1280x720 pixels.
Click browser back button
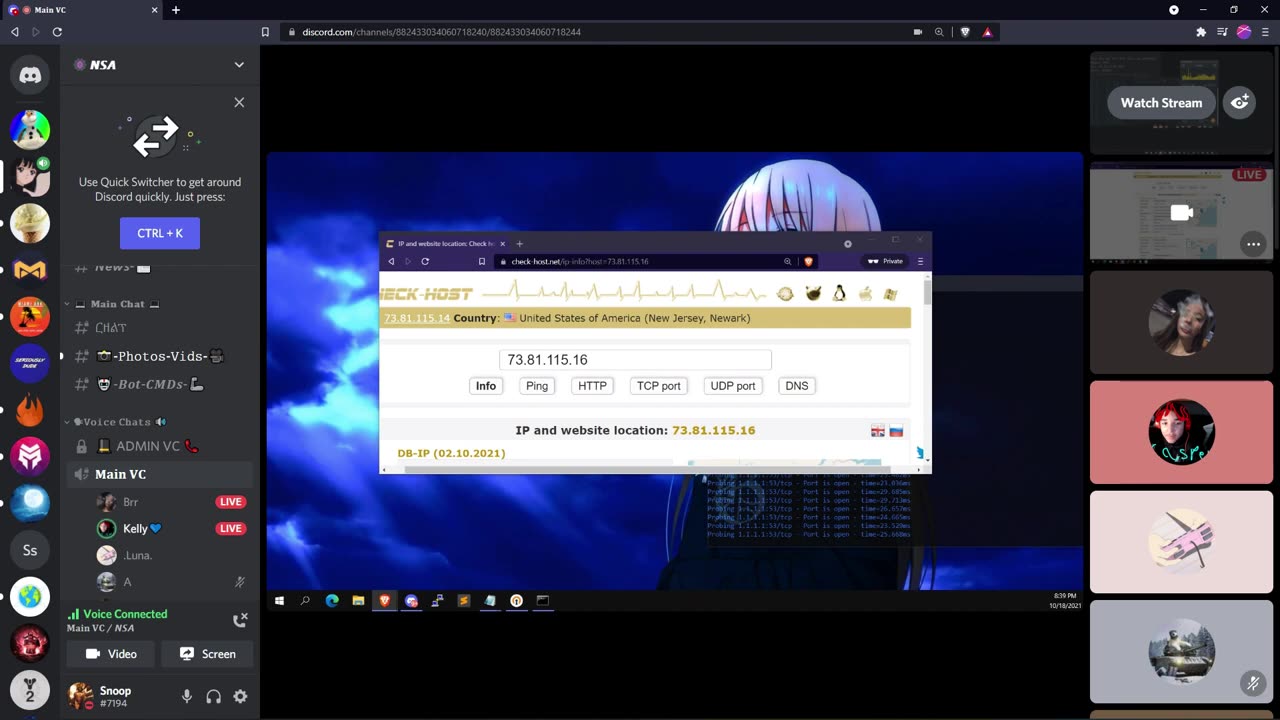click(x=14, y=32)
